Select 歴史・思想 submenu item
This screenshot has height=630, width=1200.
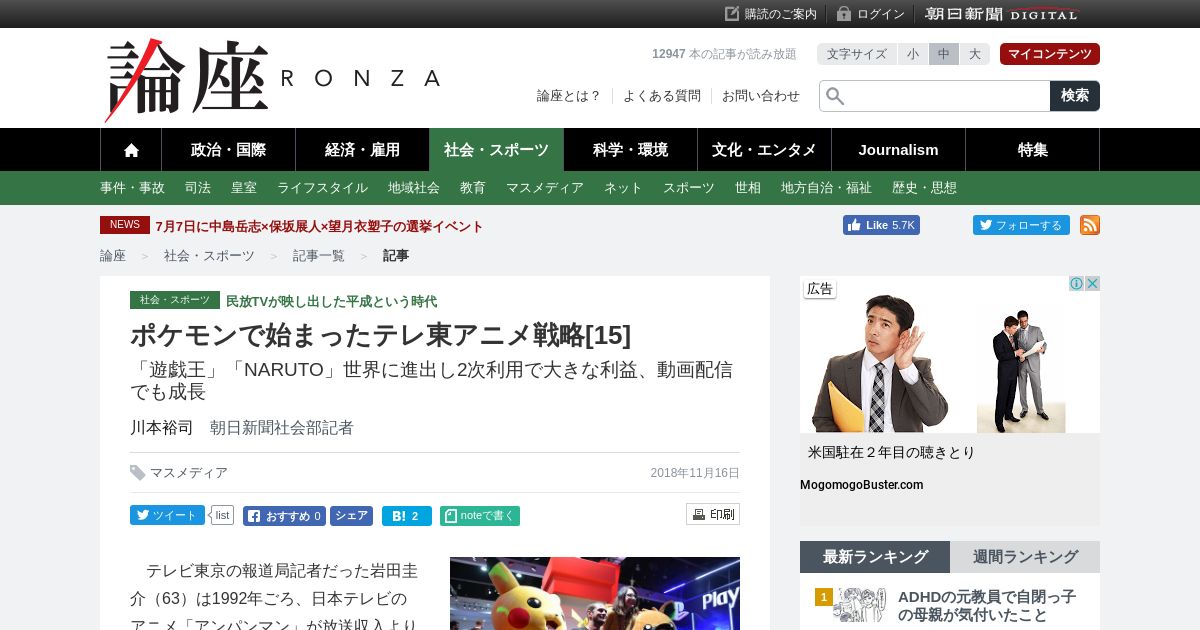click(924, 188)
